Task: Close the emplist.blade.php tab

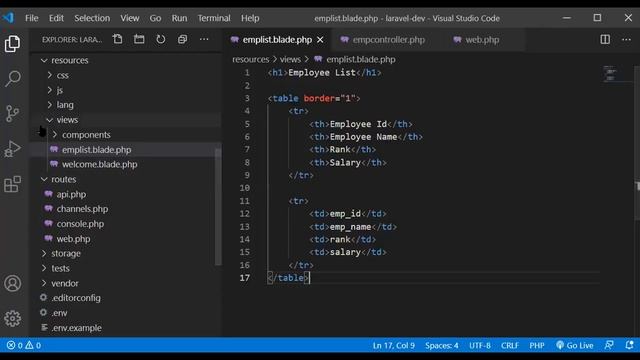Action: pos(320,40)
